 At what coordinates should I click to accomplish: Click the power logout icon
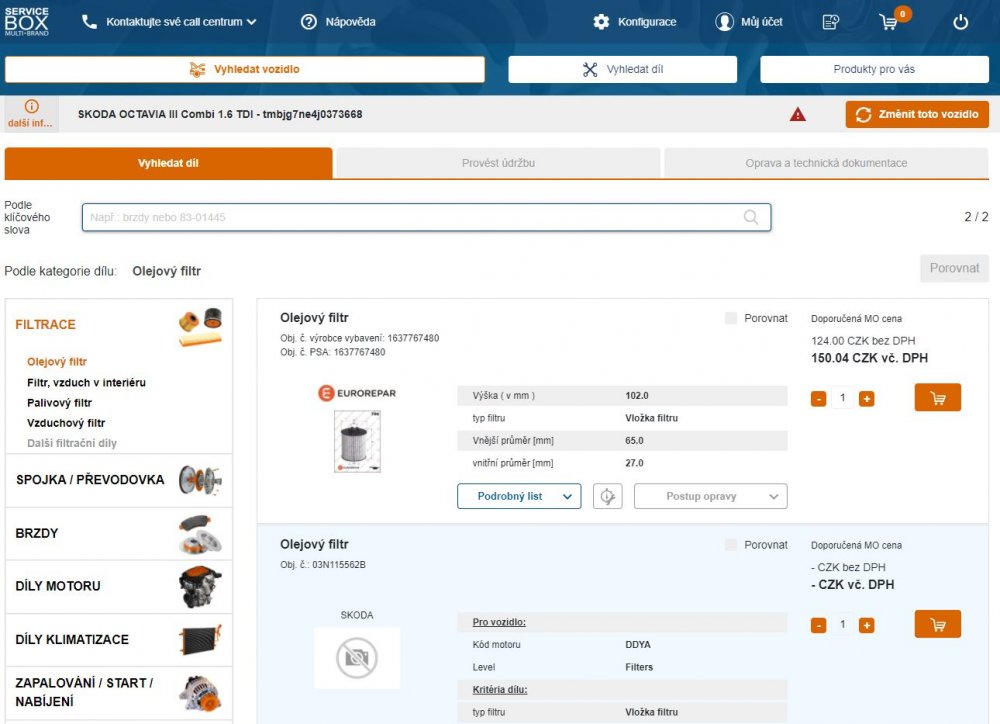[960, 22]
